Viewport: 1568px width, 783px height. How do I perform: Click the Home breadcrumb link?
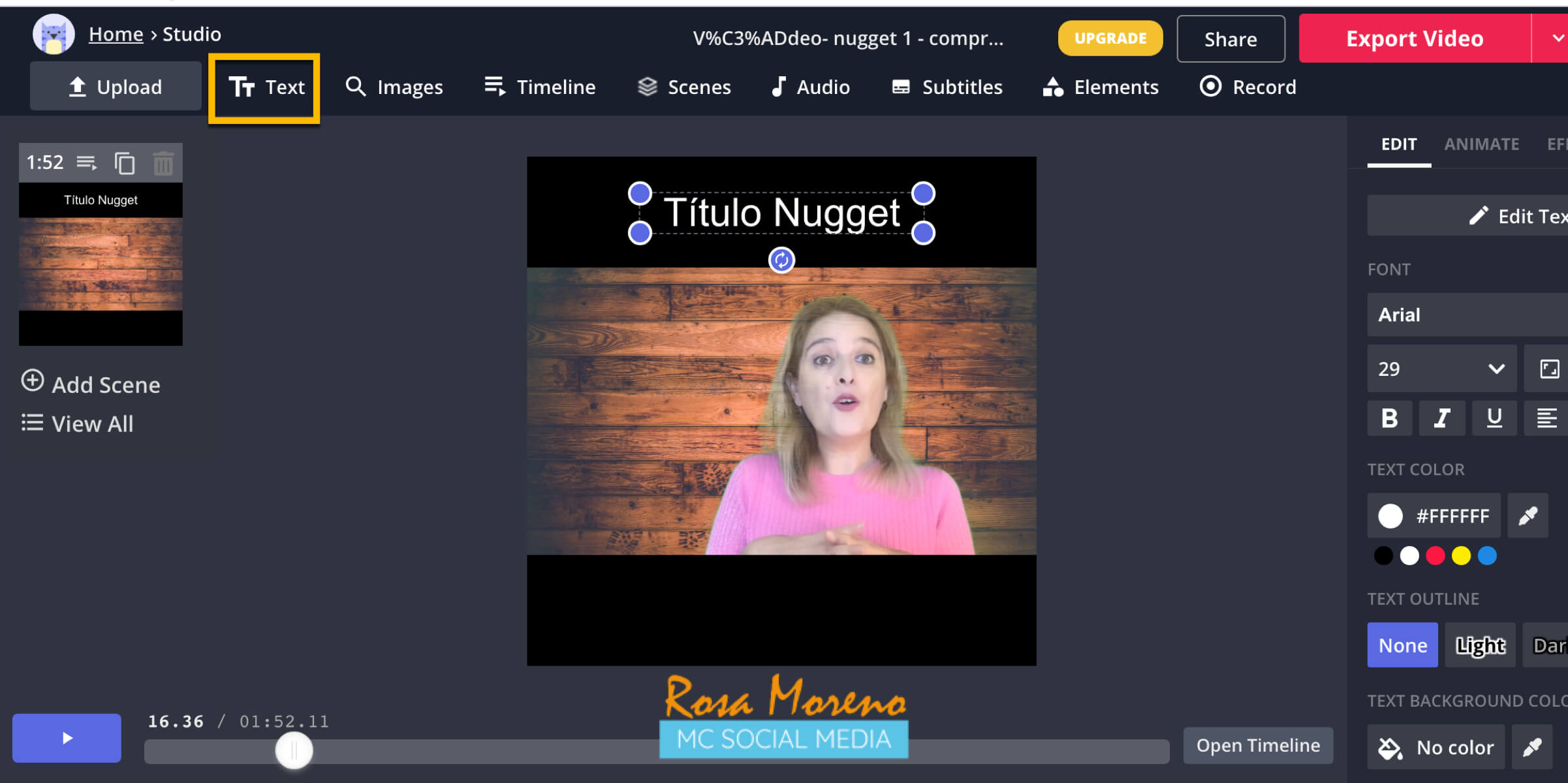click(116, 34)
